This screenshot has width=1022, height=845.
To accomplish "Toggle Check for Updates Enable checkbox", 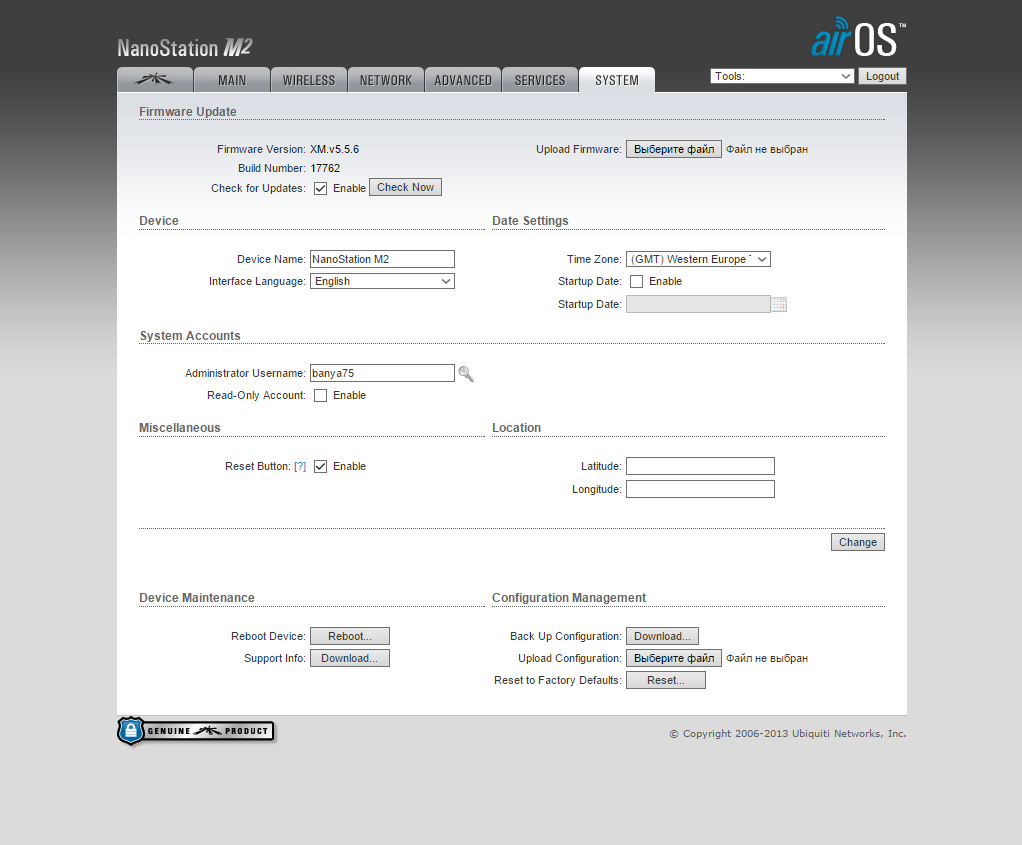I will (321, 188).
